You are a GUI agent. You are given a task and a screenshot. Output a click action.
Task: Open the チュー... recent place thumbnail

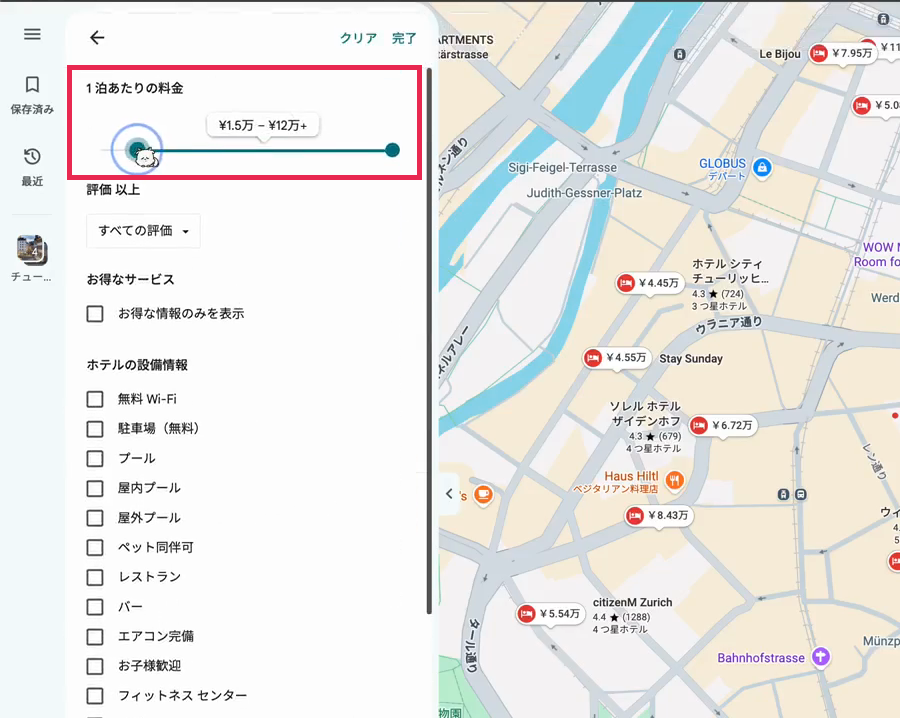32,250
